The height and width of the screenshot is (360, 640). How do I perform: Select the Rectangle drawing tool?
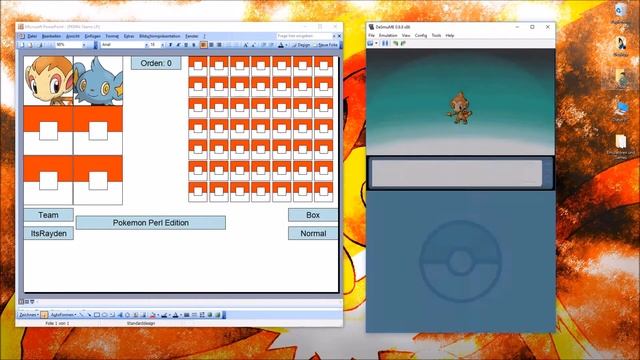click(x=97, y=315)
